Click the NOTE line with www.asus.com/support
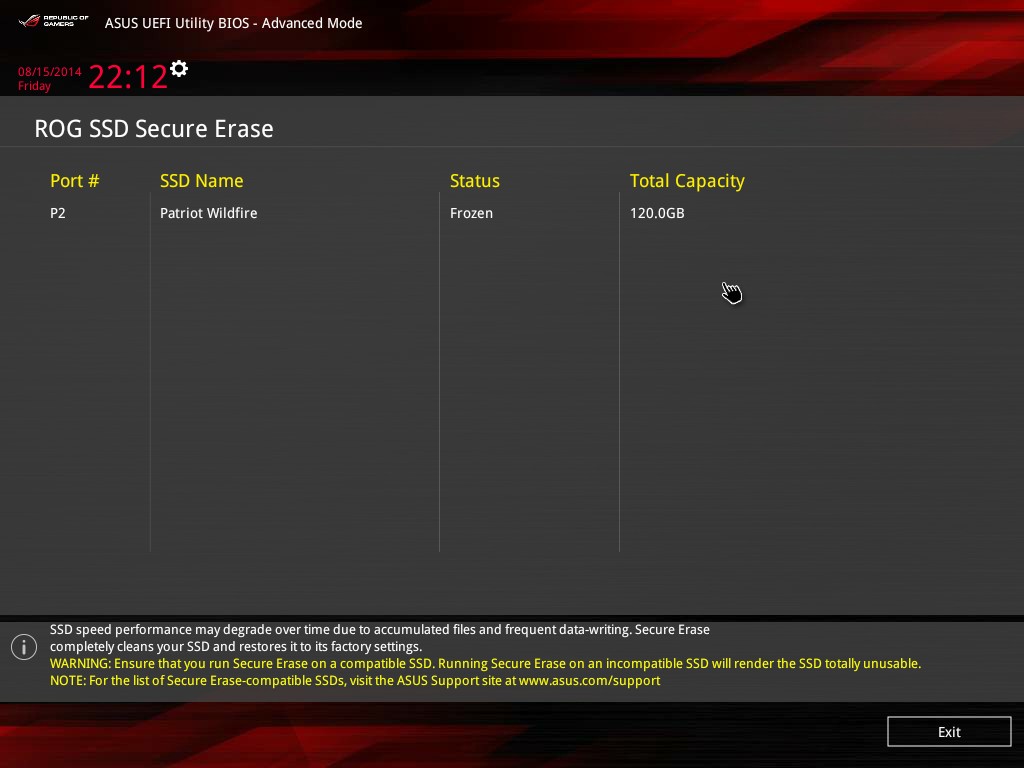Screen dimensions: 1024x768 click(355, 680)
